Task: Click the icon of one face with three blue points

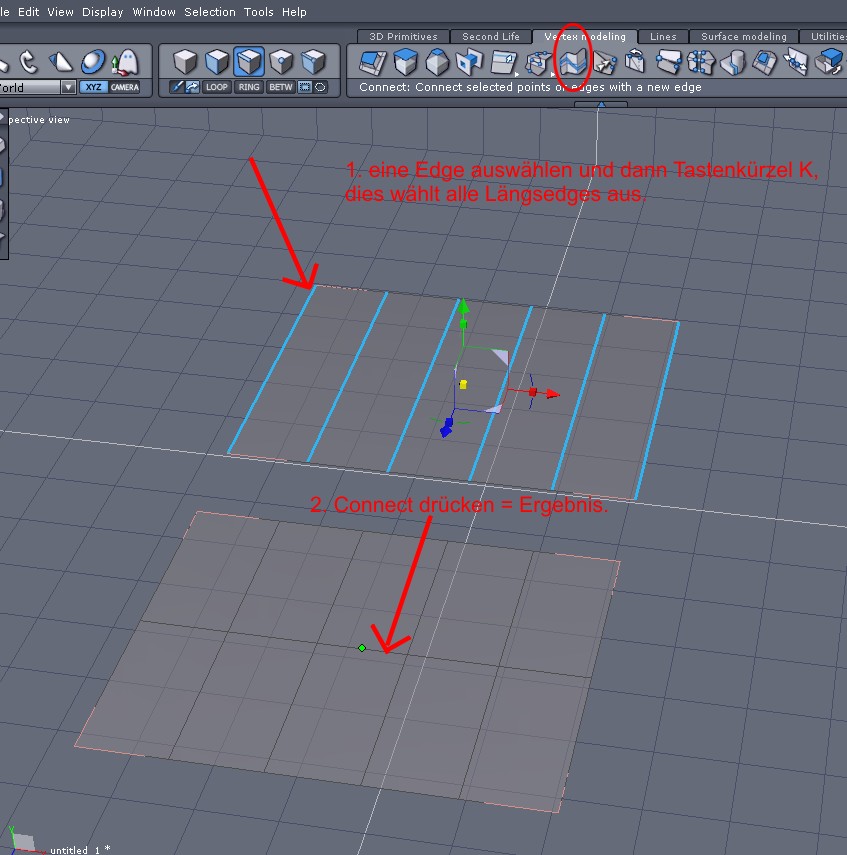Action: 669,62
